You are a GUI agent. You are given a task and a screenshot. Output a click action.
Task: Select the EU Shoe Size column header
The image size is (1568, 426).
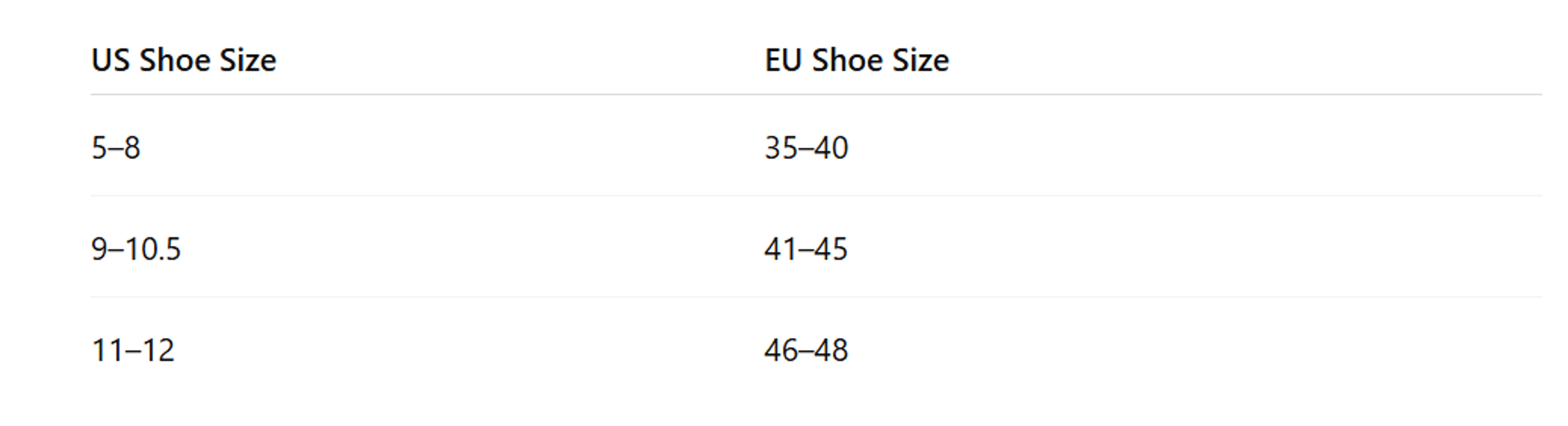[x=857, y=60]
